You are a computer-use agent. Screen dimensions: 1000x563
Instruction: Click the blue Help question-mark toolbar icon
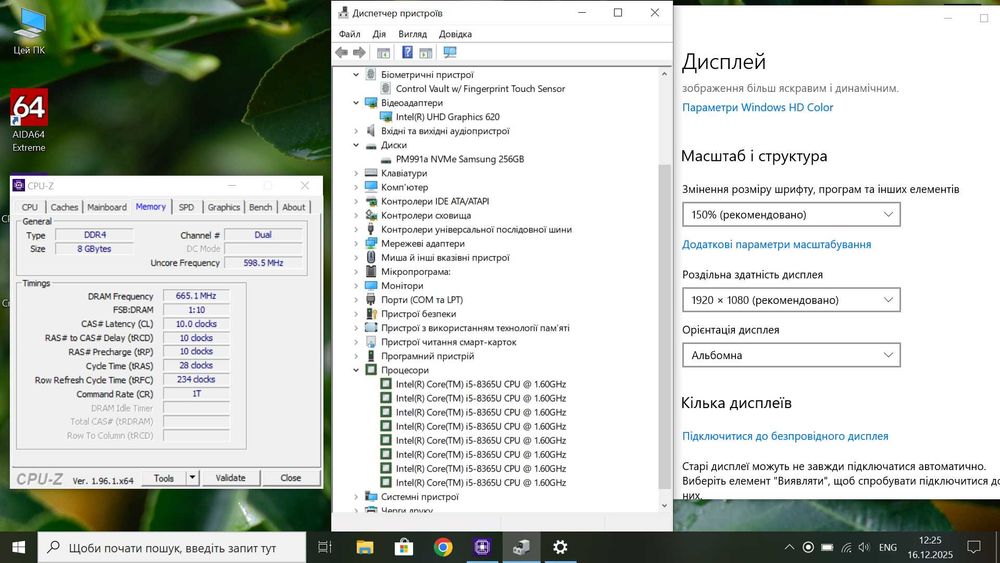click(x=407, y=52)
